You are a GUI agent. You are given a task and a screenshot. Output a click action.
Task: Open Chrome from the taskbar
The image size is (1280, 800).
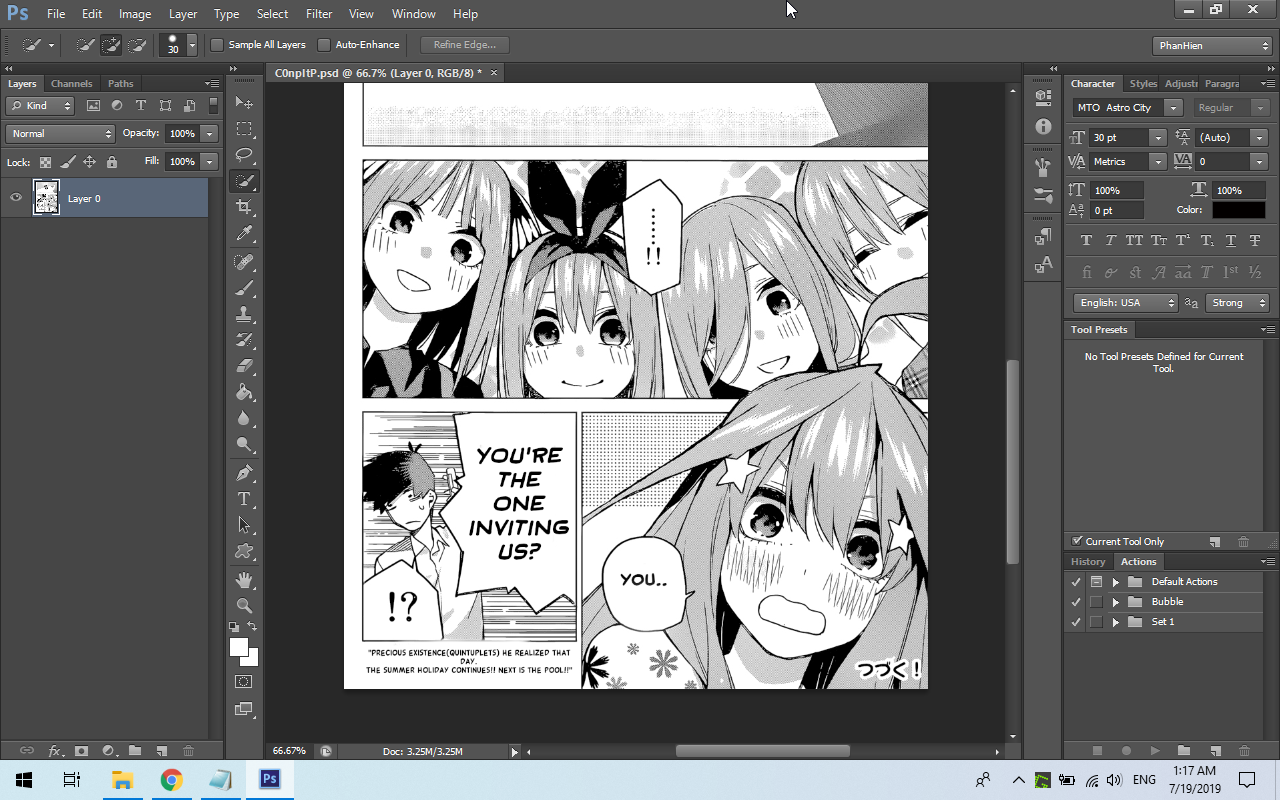pyautogui.click(x=171, y=780)
